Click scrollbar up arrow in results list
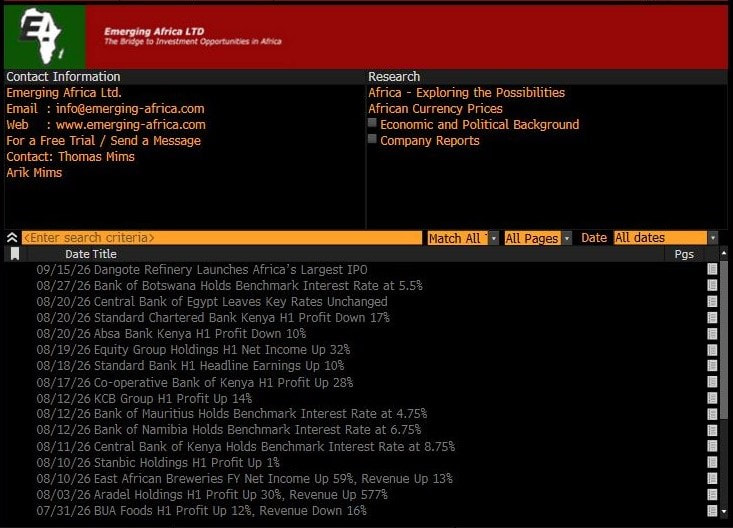733x528 pixels. click(x=724, y=253)
